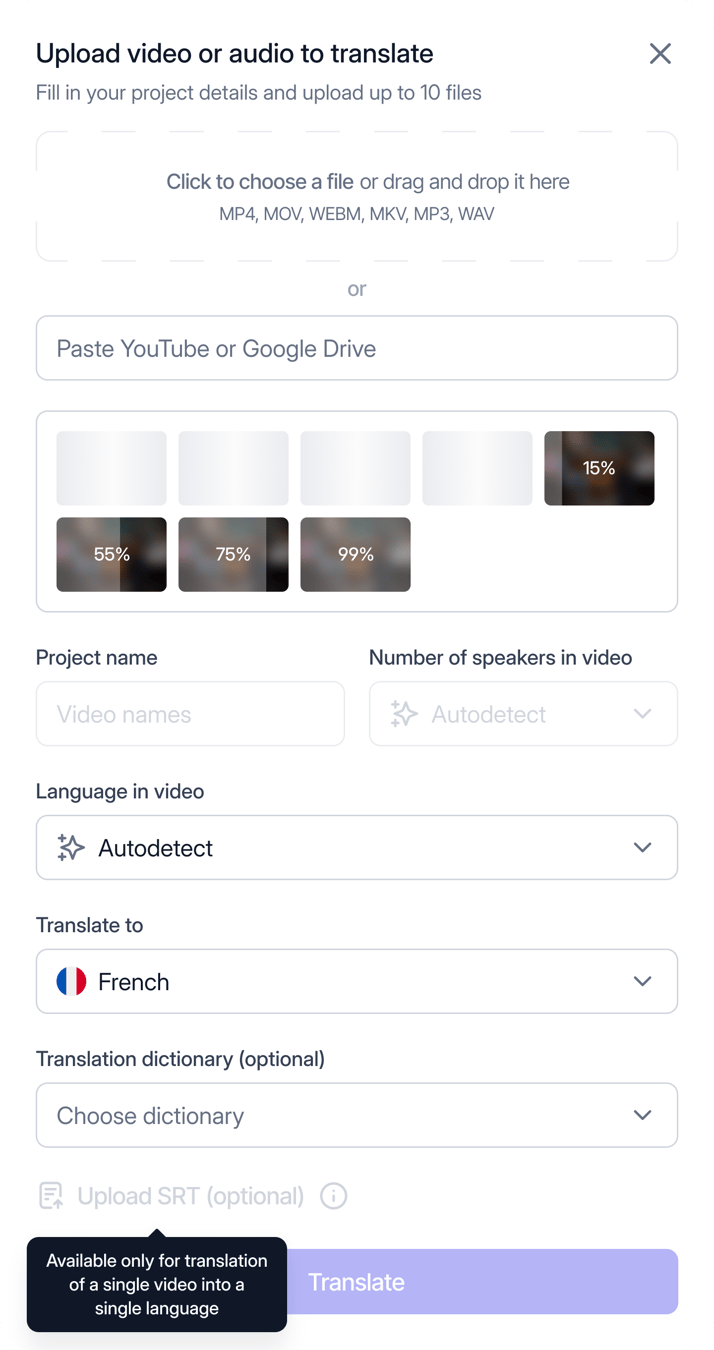Click the Paste YouTube or Google Drive field
This screenshot has height=1350, width=714.
(356, 347)
